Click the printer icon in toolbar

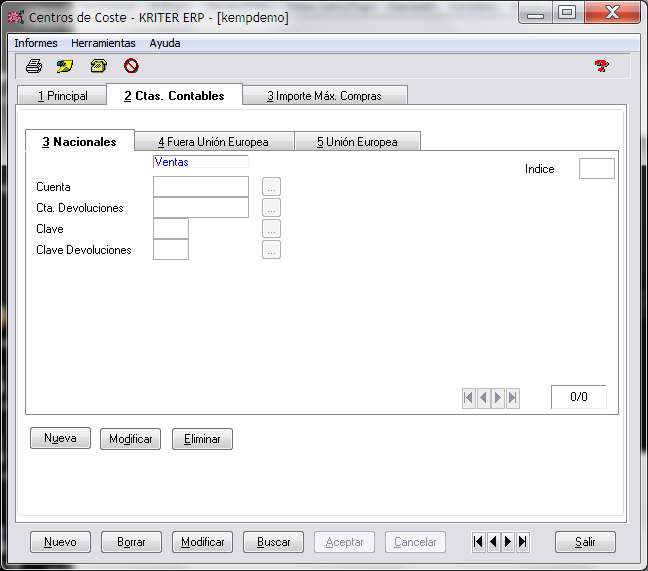click(34, 66)
